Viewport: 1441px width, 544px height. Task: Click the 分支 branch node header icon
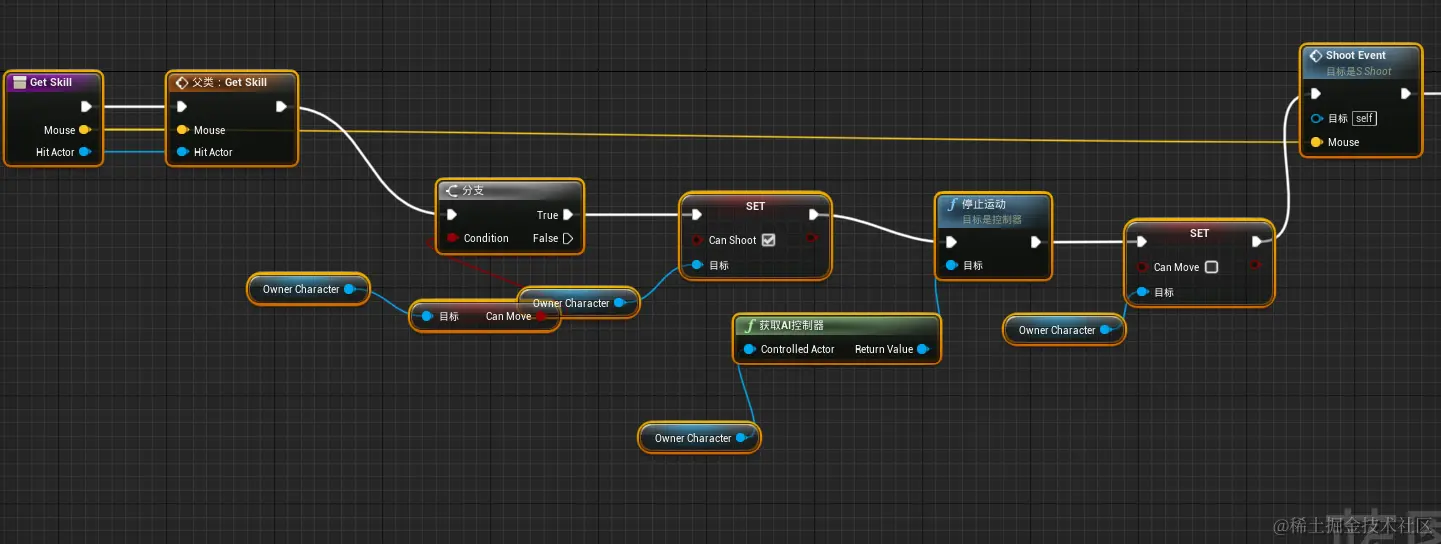[x=451, y=190]
